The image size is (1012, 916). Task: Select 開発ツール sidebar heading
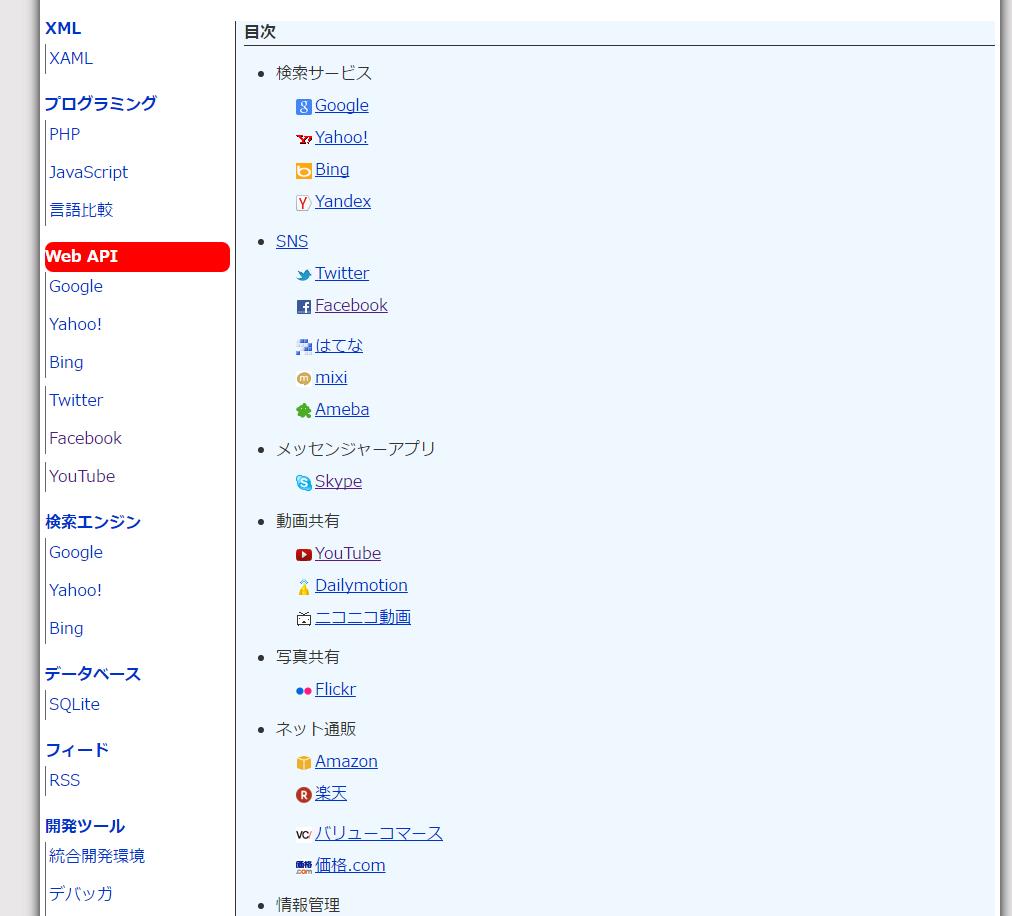pos(85,826)
